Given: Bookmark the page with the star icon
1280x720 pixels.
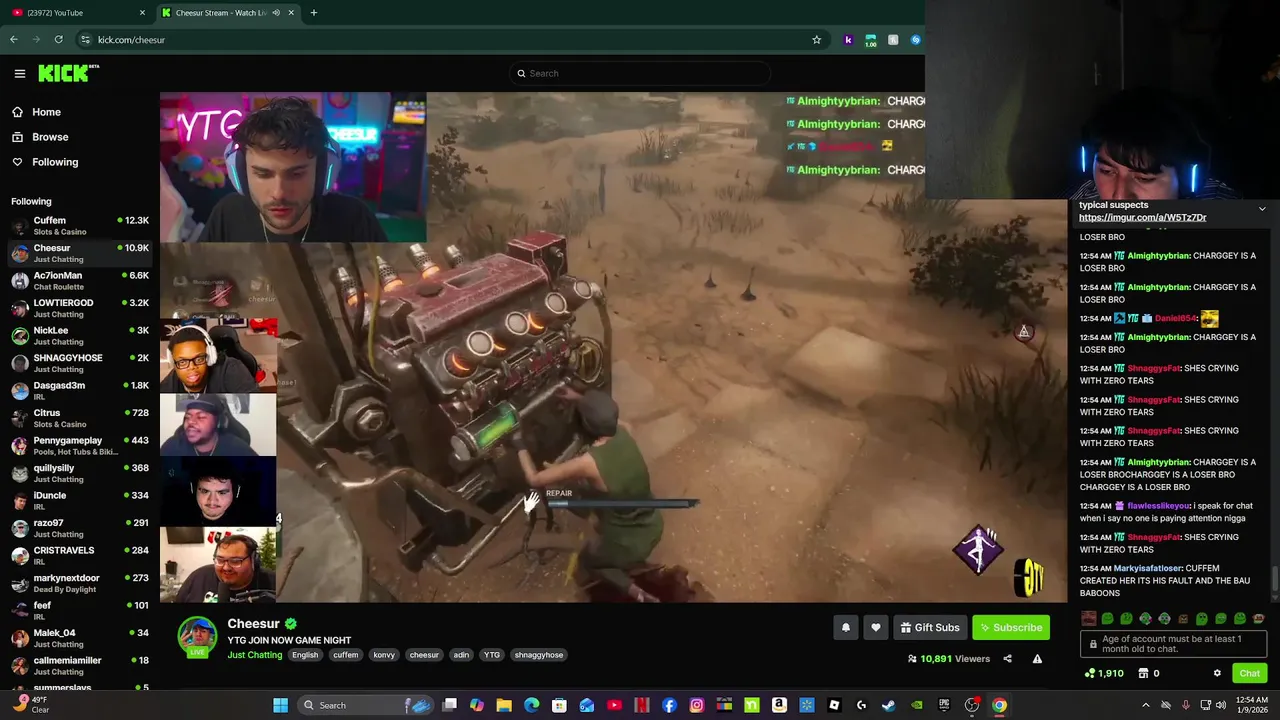Looking at the screenshot, I should (817, 40).
